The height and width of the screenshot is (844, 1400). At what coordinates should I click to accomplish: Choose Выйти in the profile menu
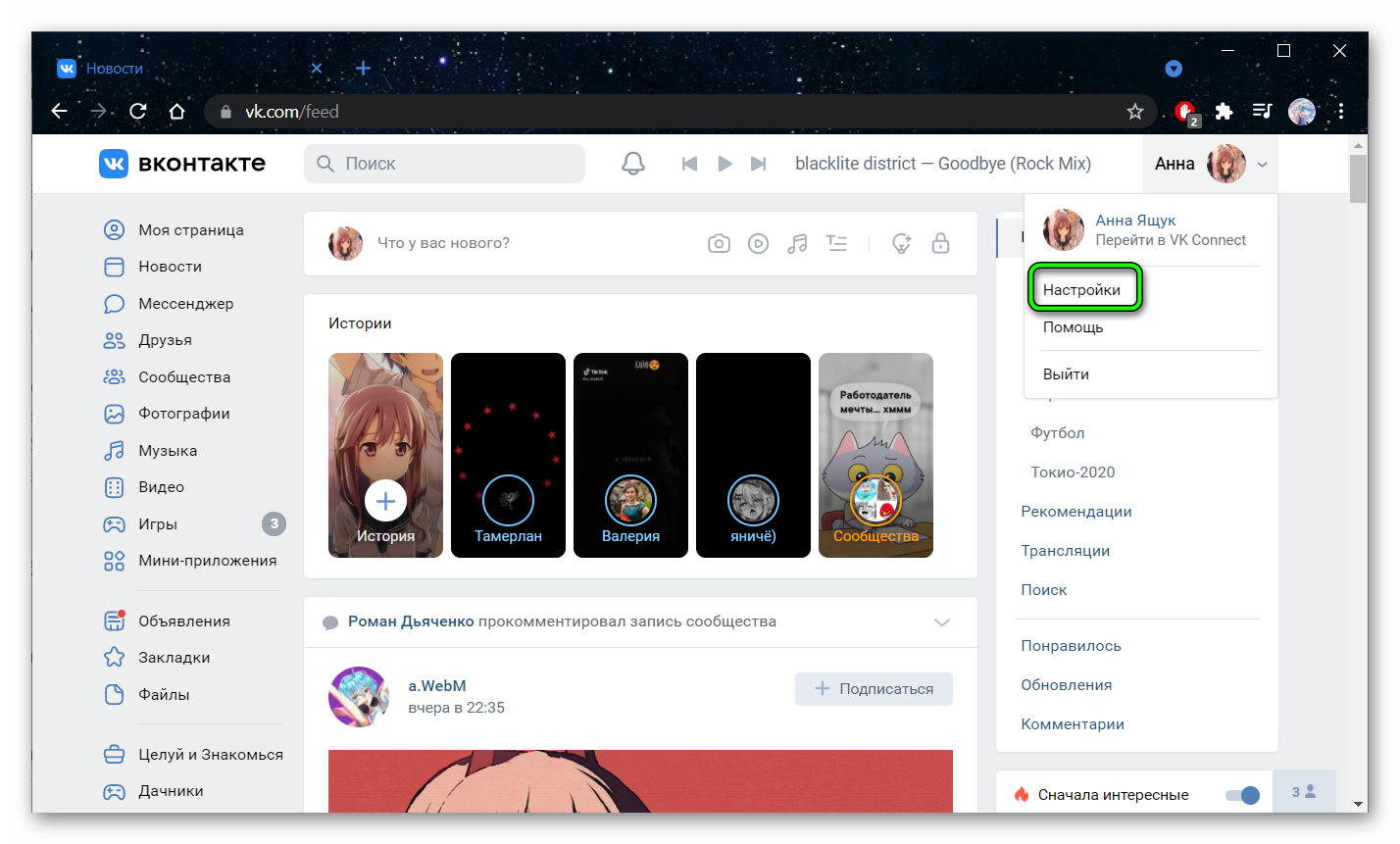(x=1066, y=374)
